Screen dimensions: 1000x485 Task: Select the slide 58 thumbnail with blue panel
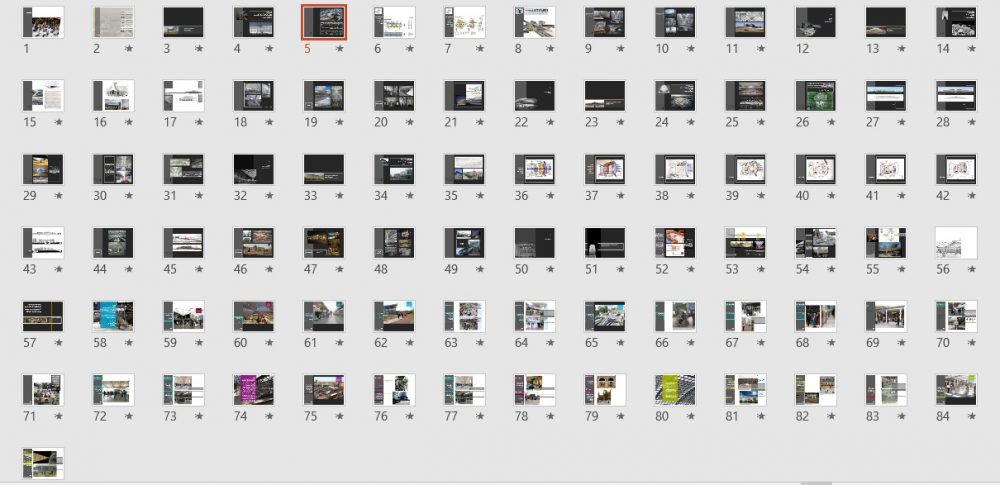click(x=113, y=317)
